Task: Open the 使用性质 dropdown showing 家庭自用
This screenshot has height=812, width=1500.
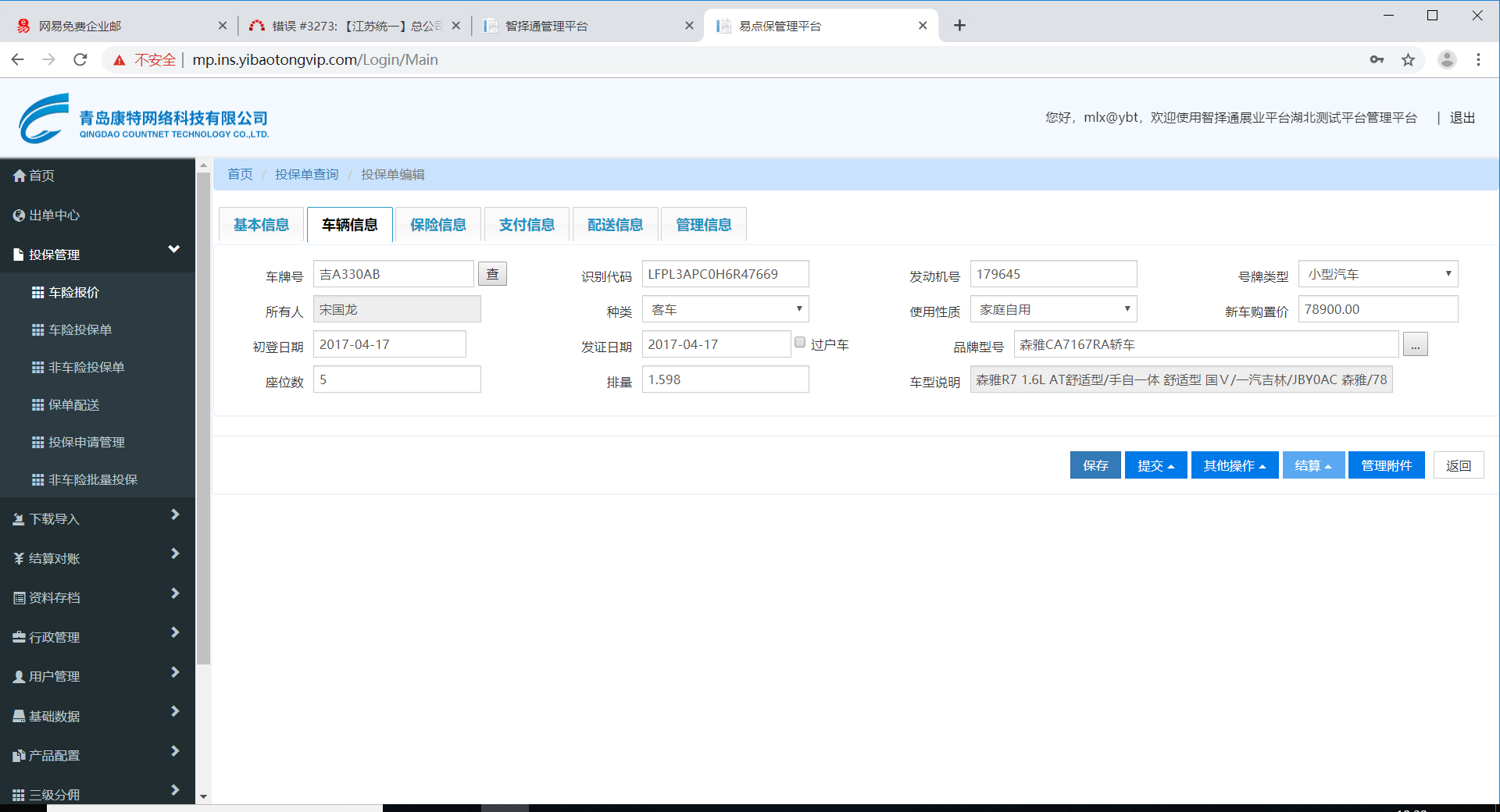Action: click(x=1053, y=309)
